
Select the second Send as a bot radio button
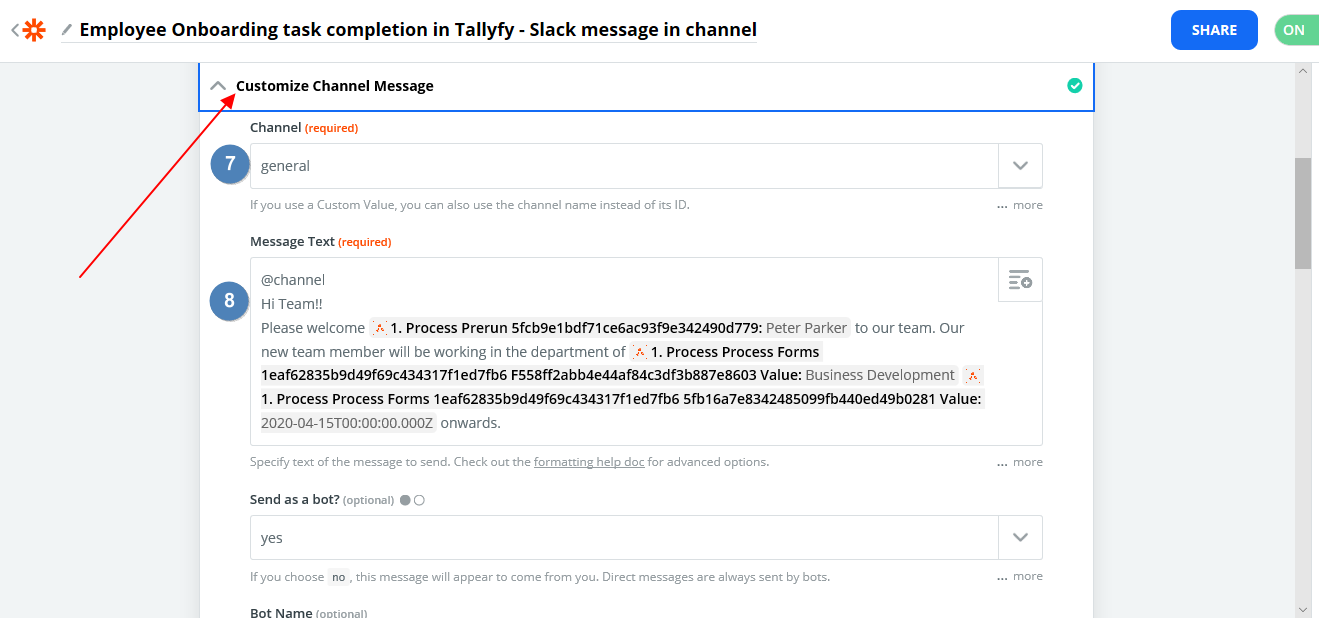coord(419,498)
